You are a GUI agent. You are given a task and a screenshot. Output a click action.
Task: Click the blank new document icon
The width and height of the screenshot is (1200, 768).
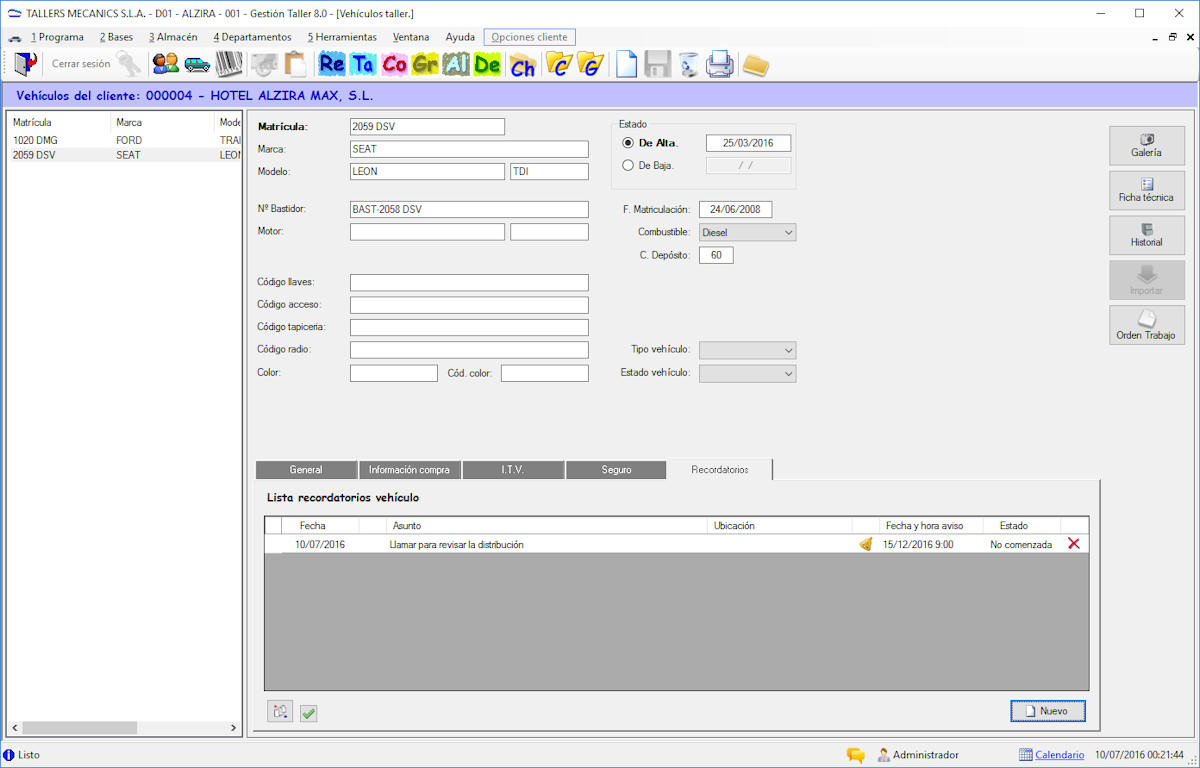click(626, 64)
